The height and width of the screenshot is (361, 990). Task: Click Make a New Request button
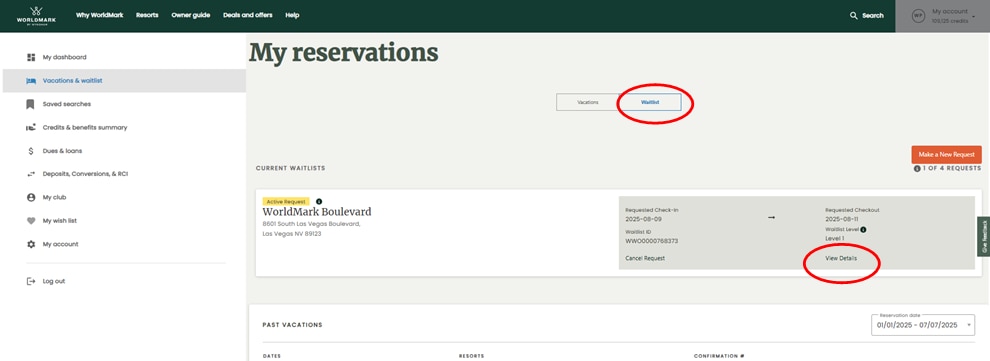point(946,155)
